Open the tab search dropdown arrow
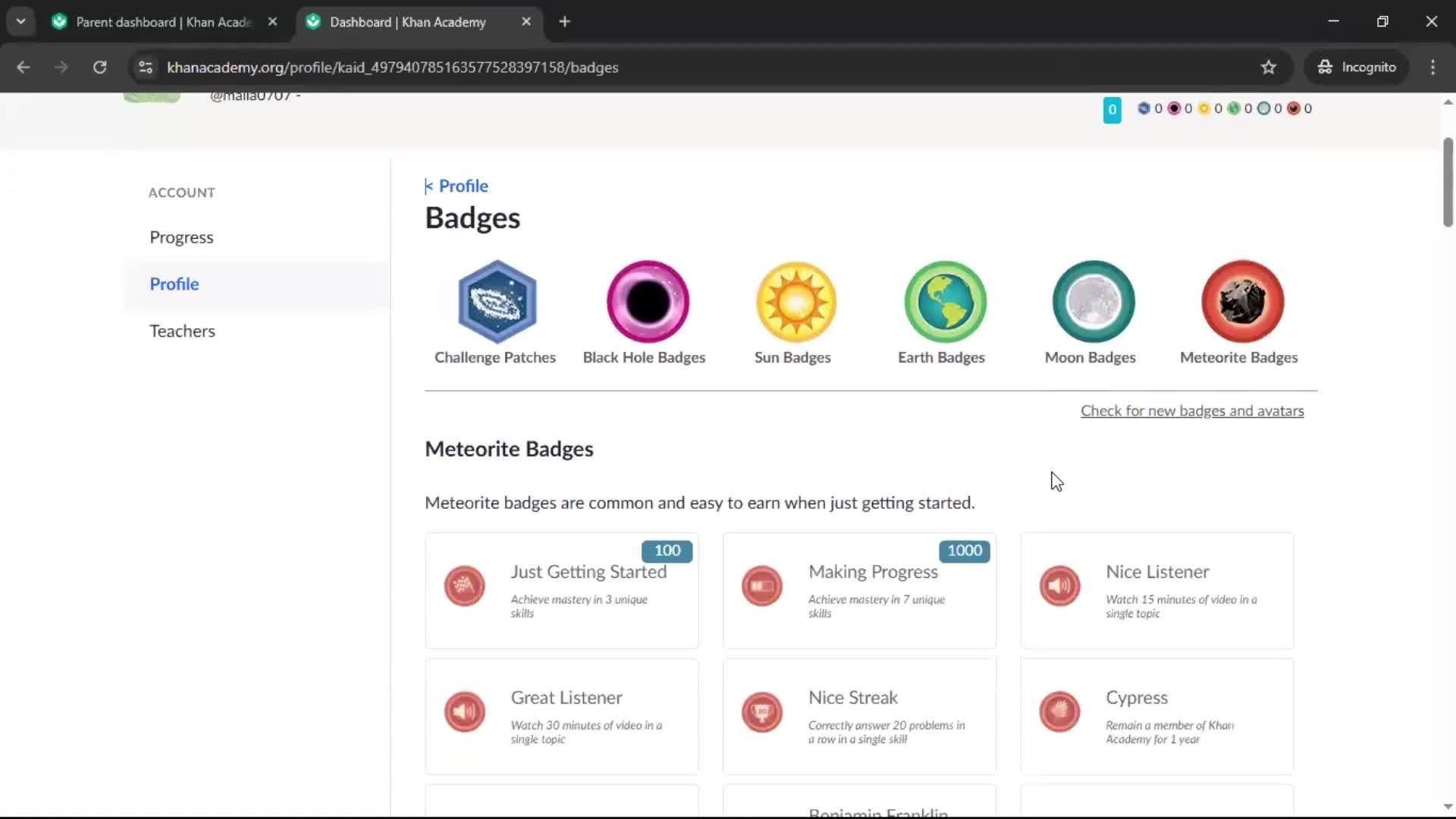The width and height of the screenshot is (1456, 819). (x=20, y=21)
